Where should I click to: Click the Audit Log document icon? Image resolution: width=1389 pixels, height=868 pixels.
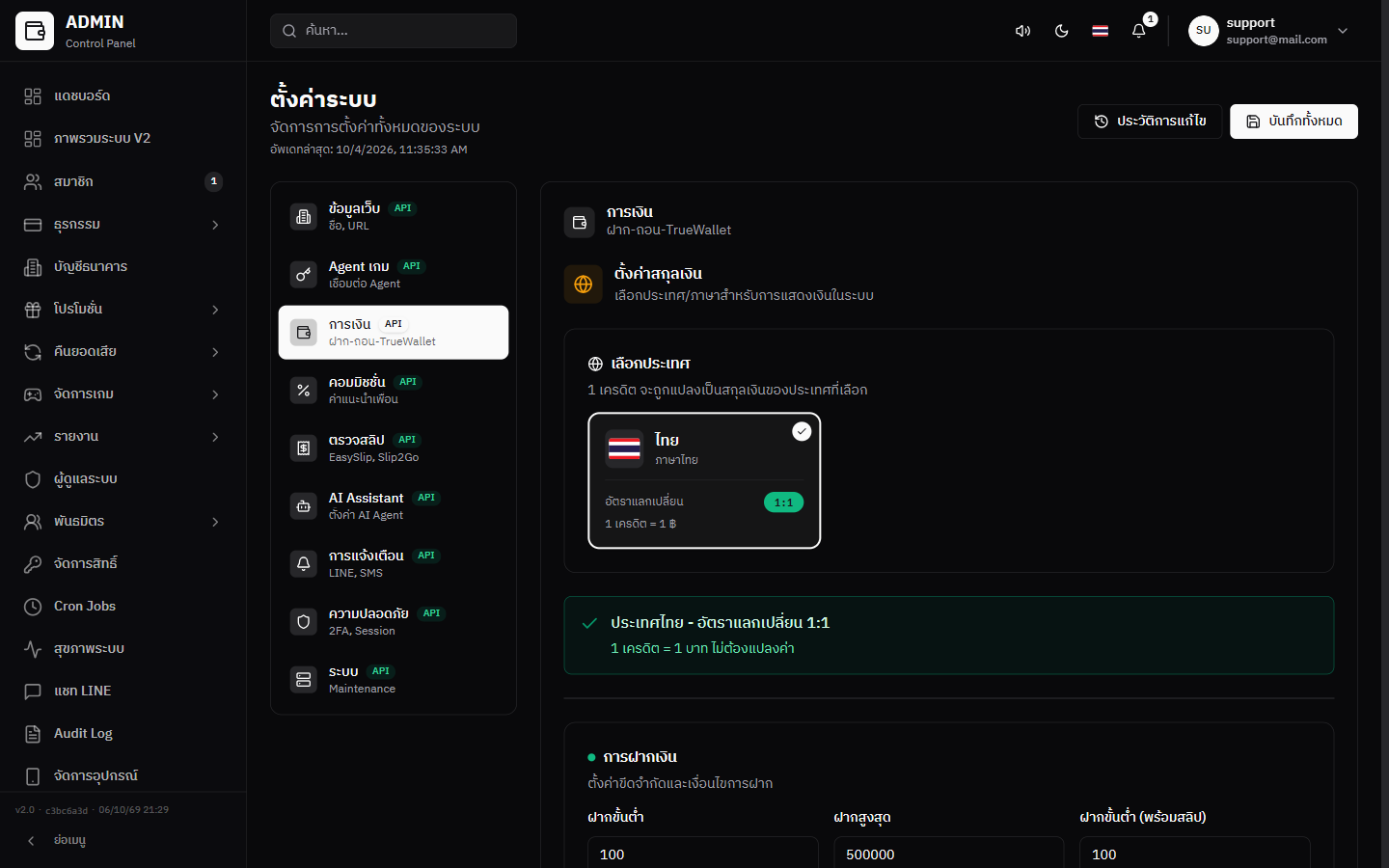[x=33, y=734]
